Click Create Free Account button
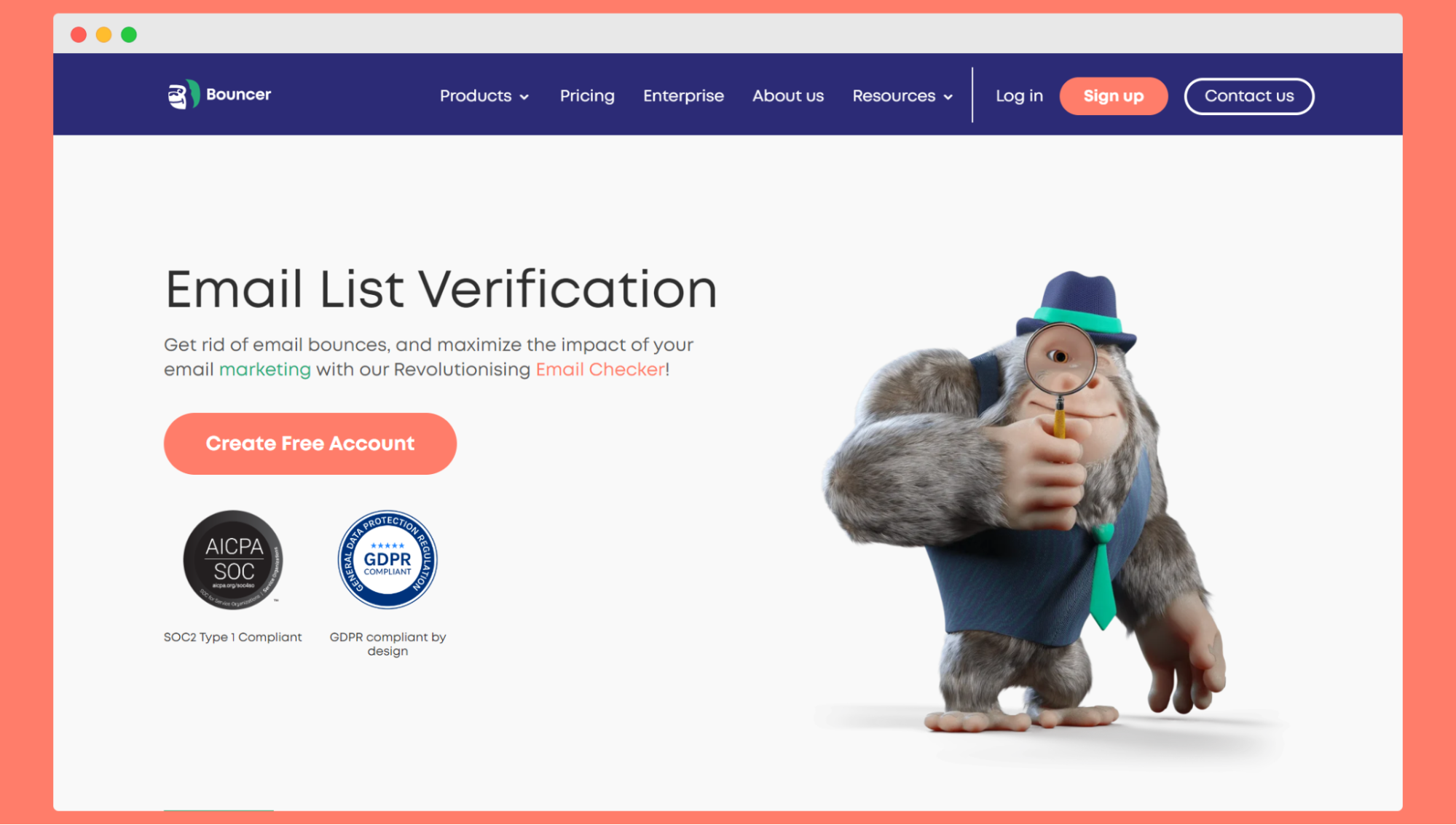 point(310,443)
